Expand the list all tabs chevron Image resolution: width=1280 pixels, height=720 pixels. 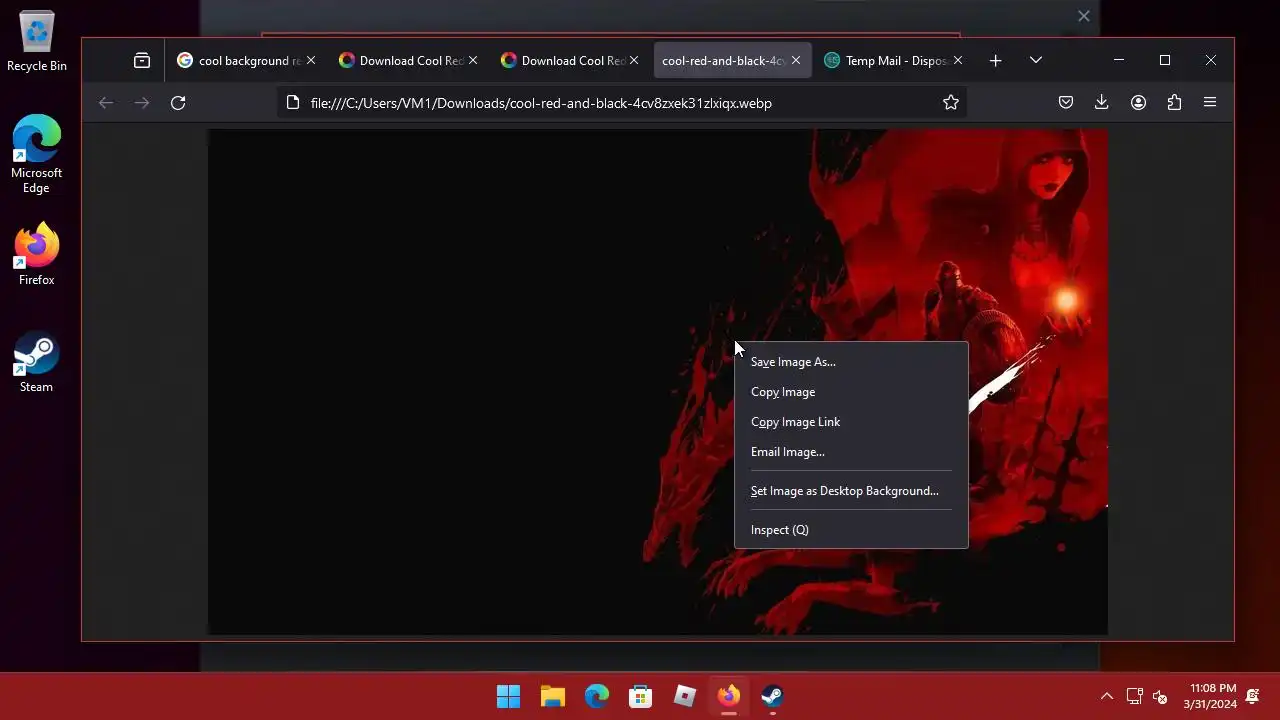click(1036, 61)
